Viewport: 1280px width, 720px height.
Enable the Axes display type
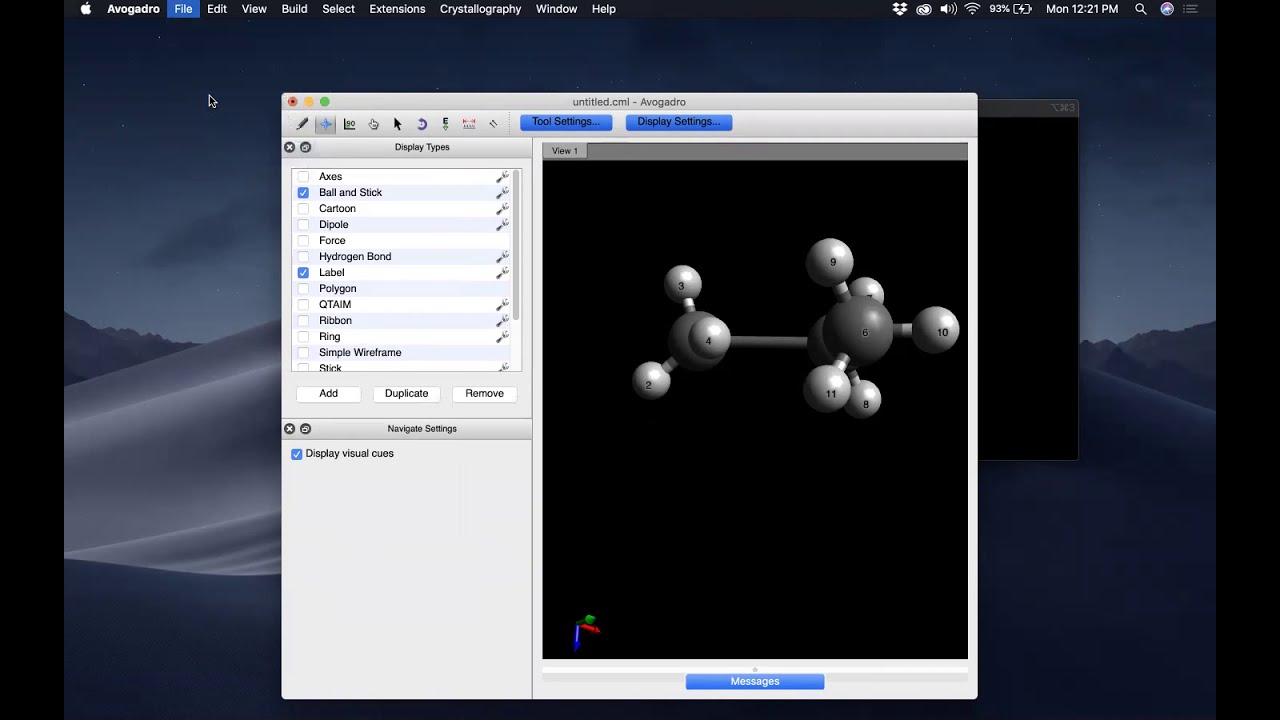303,176
